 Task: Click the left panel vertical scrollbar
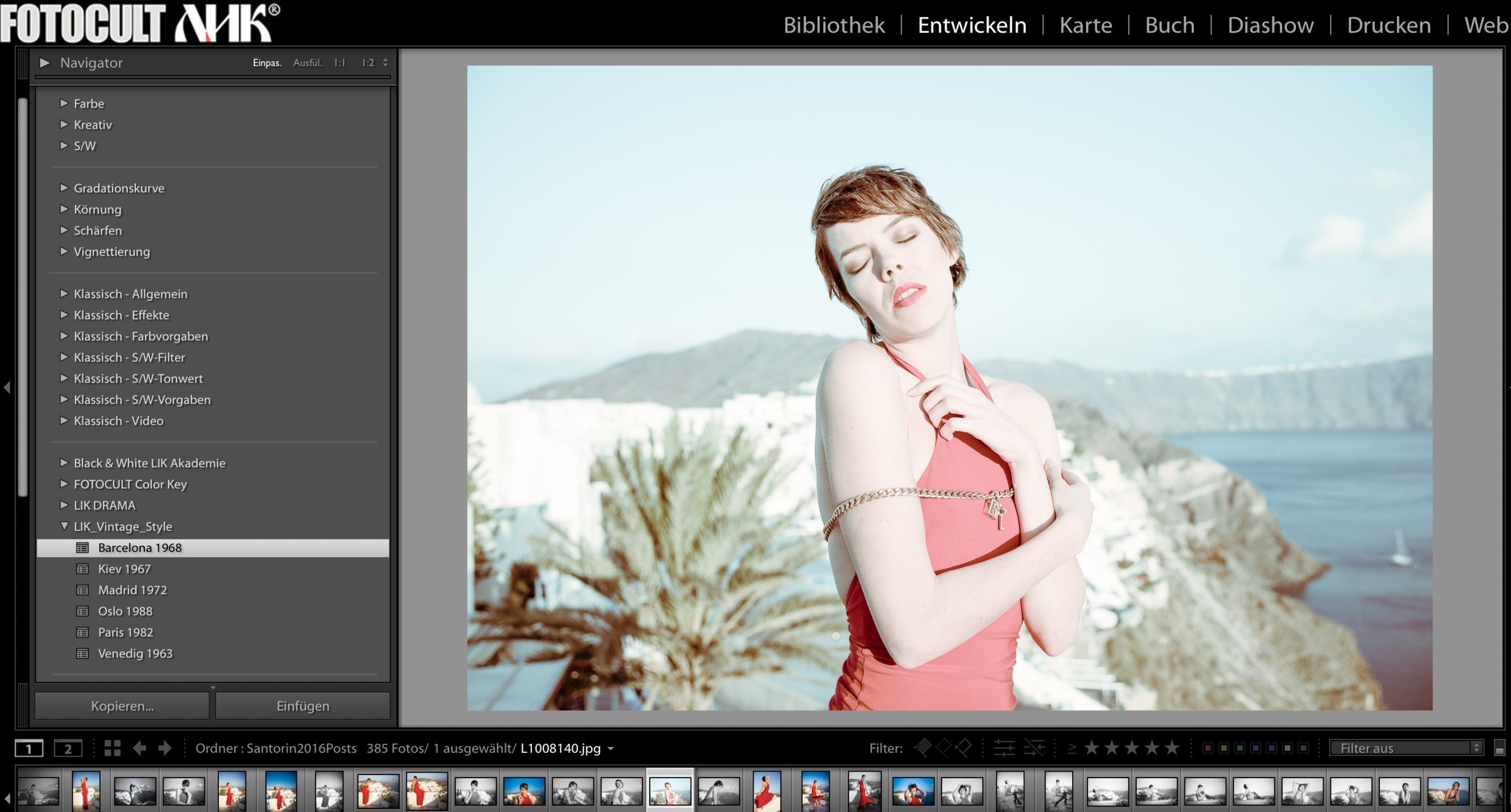point(22,296)
